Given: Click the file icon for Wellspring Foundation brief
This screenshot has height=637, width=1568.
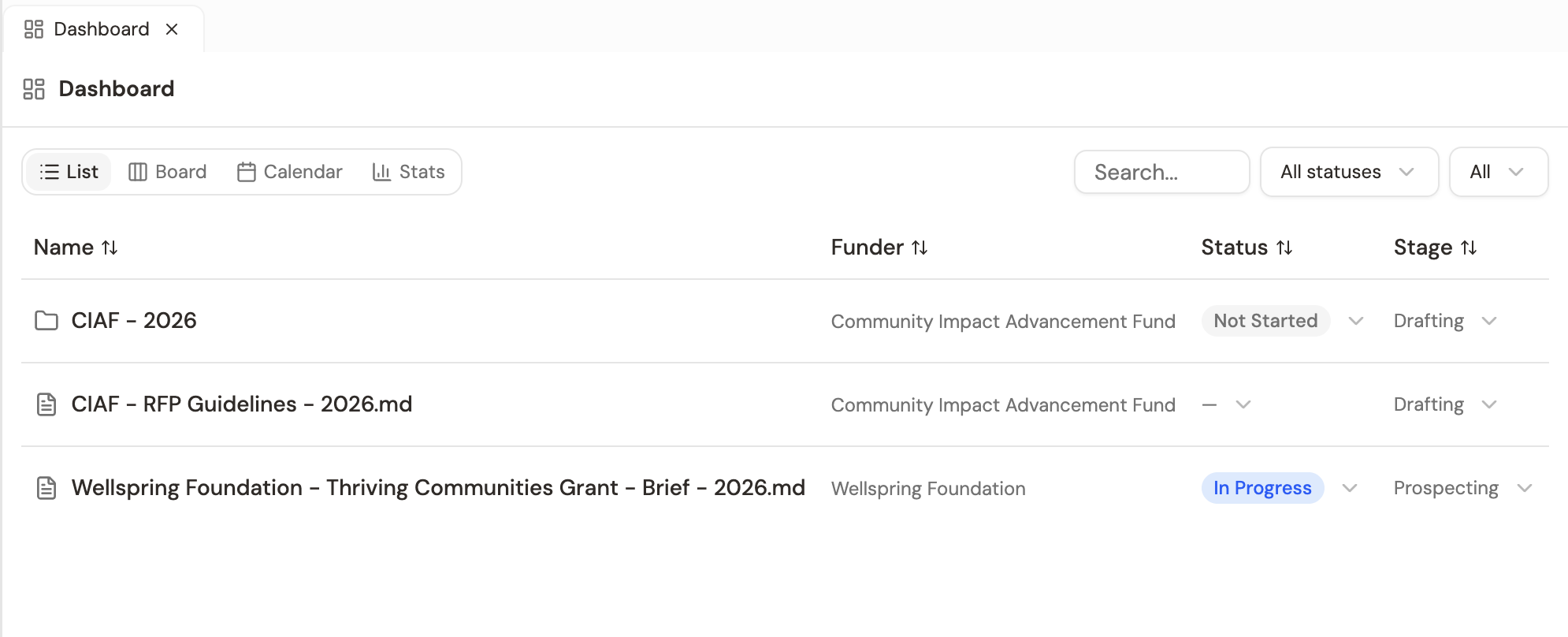Looking at the screenshot, I should coord(46,487).
